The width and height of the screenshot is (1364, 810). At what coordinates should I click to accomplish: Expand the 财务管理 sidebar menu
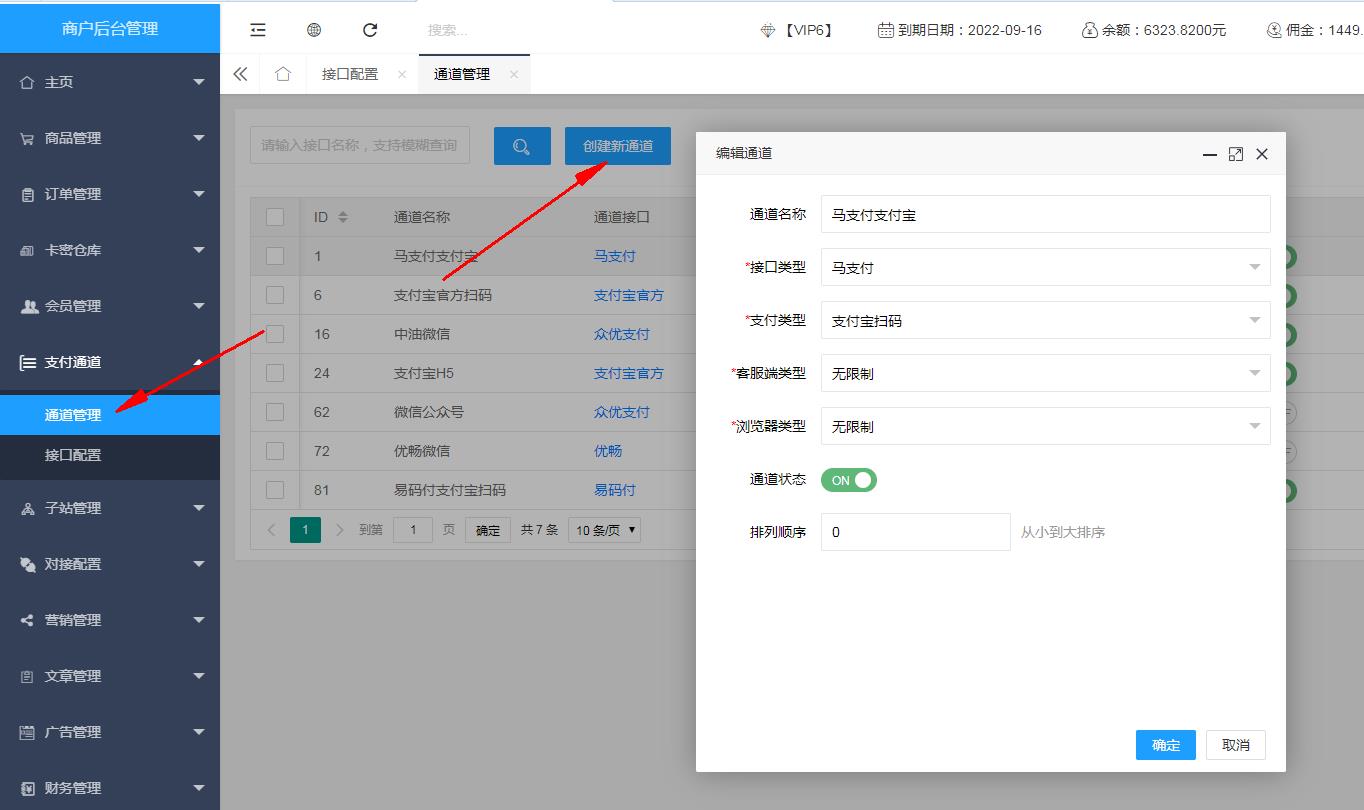[x=110, y=788]
